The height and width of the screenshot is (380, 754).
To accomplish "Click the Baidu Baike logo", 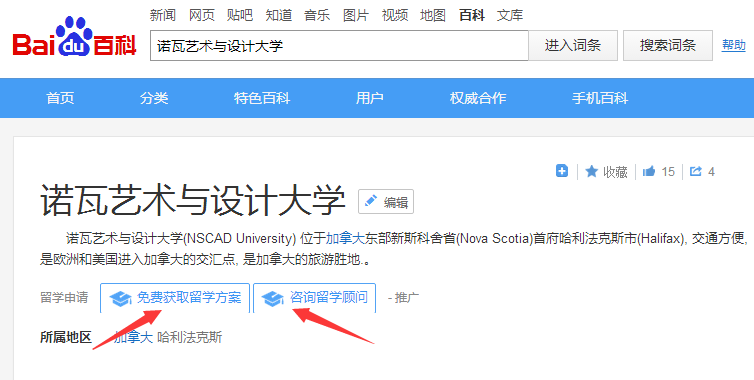I will pyautogui.click(x=75, y=38).
